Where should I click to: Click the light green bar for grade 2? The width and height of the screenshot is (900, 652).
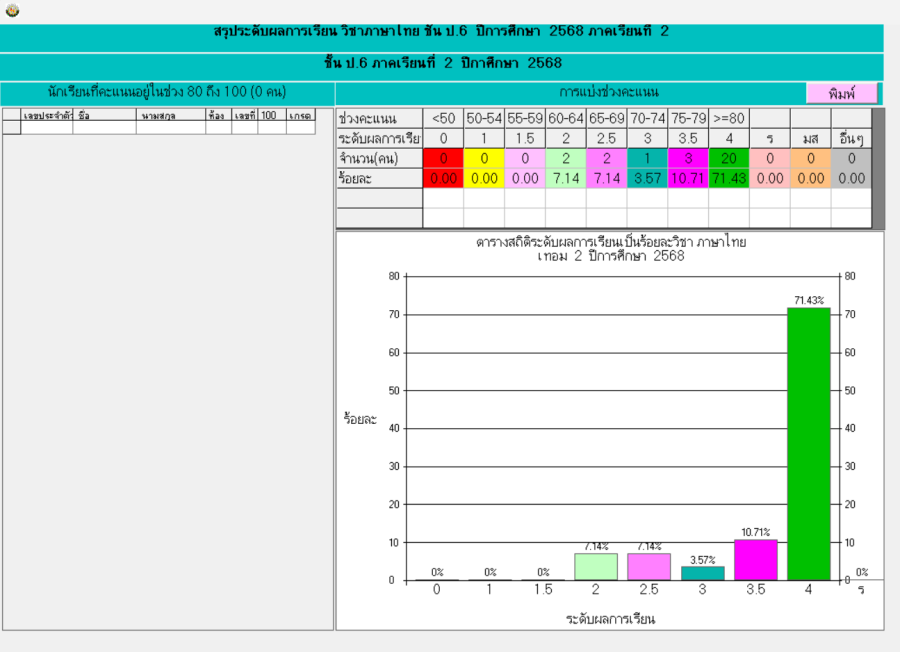[x=596, y=567]
